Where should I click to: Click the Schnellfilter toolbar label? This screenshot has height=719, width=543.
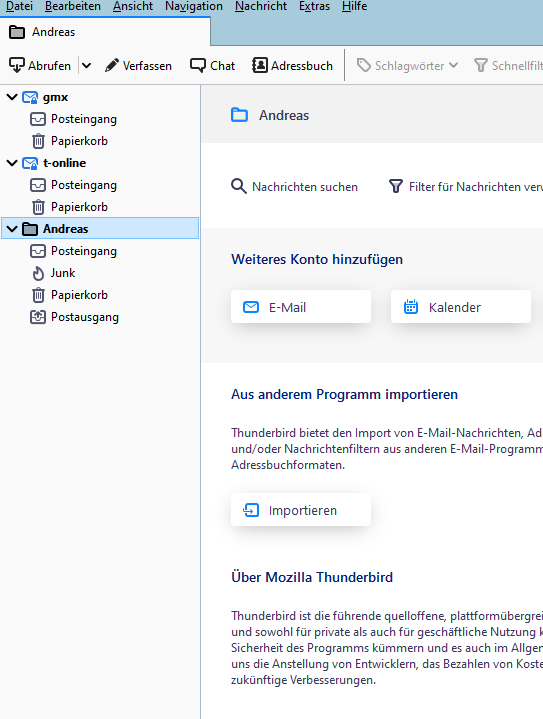517,66
